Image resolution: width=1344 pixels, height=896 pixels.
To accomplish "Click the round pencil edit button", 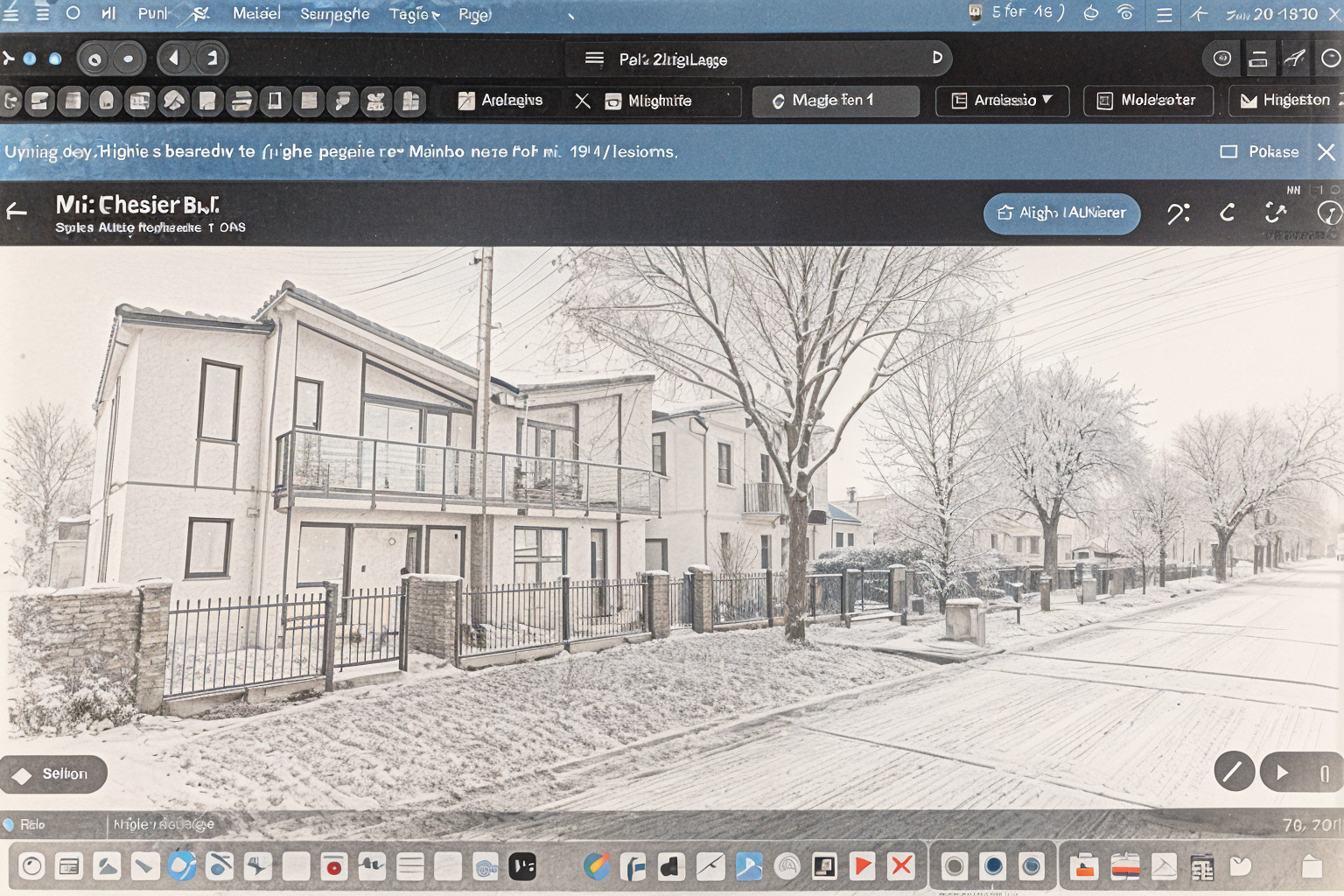I will pyautogui.click(x=1234, y=772).
